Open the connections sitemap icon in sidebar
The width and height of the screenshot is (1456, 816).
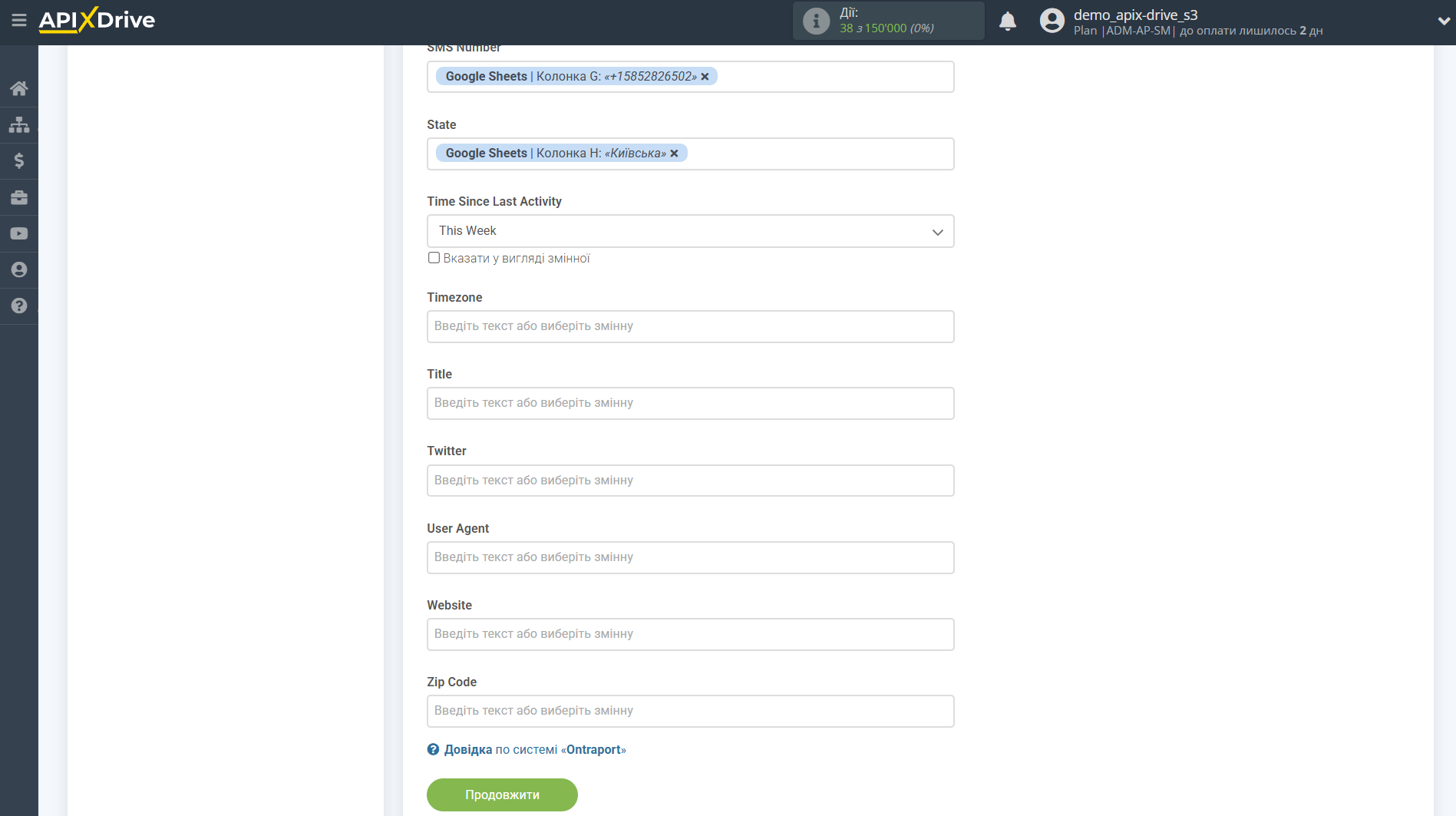[19, 124]
